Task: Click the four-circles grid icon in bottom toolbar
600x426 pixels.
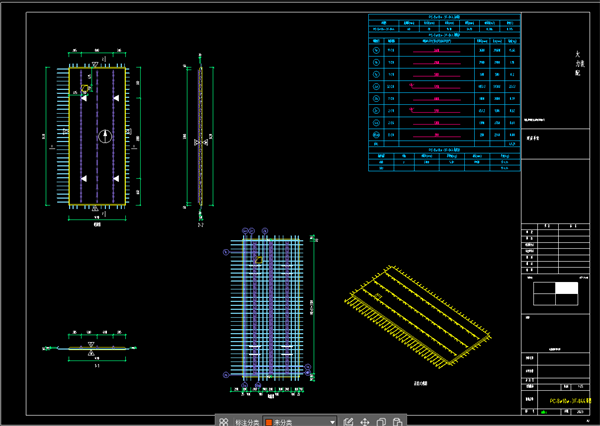Action: 224,422
